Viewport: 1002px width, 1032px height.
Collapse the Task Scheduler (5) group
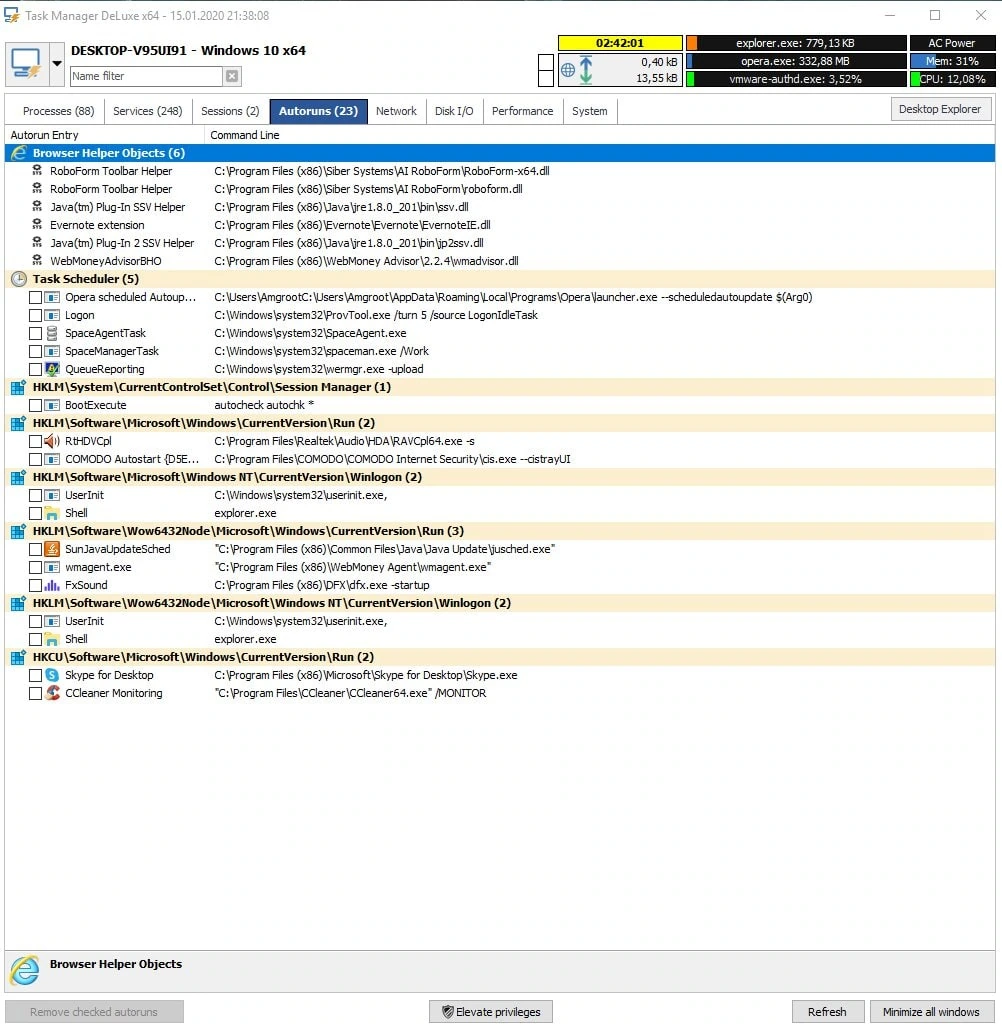[x=500, y=279]
